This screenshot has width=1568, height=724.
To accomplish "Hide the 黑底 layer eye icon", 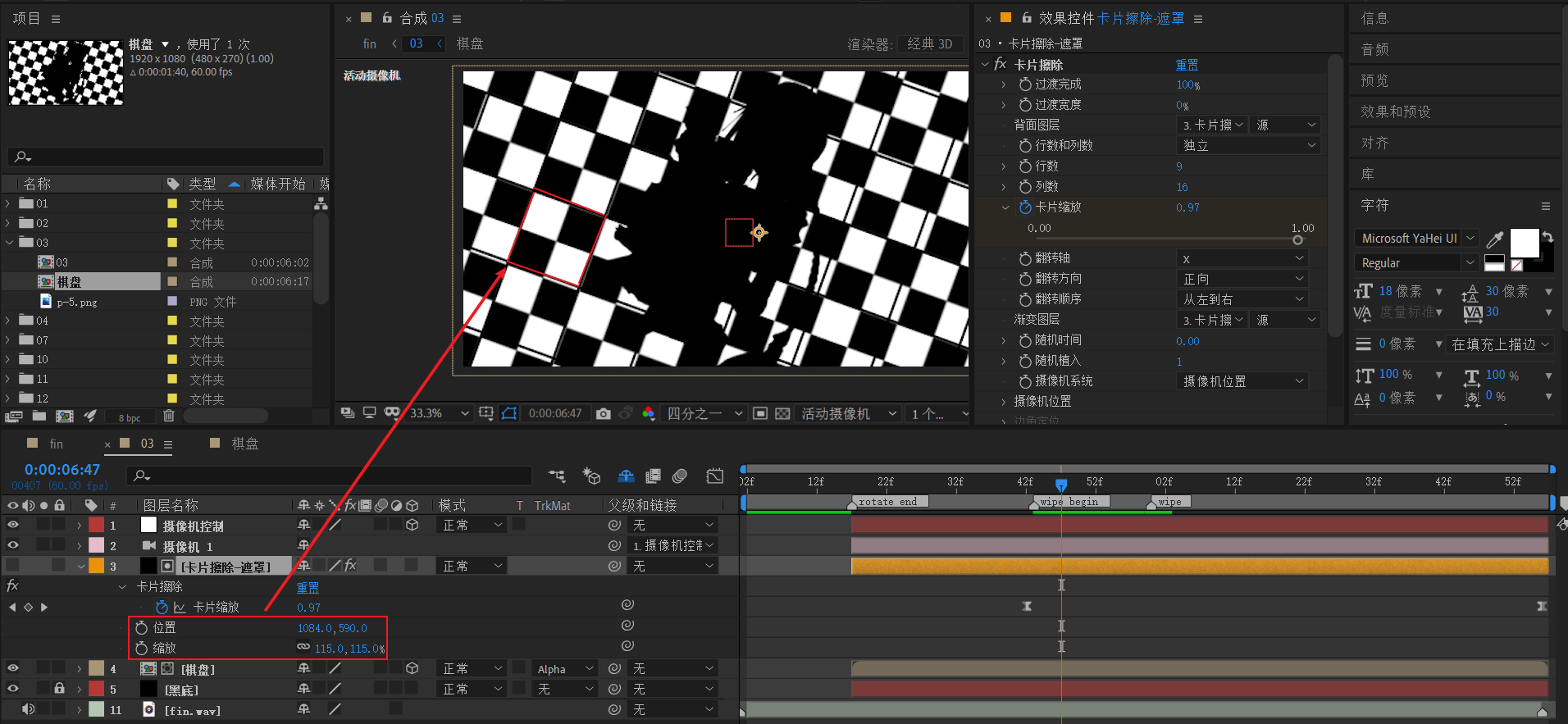I will [x=13, y=689].
